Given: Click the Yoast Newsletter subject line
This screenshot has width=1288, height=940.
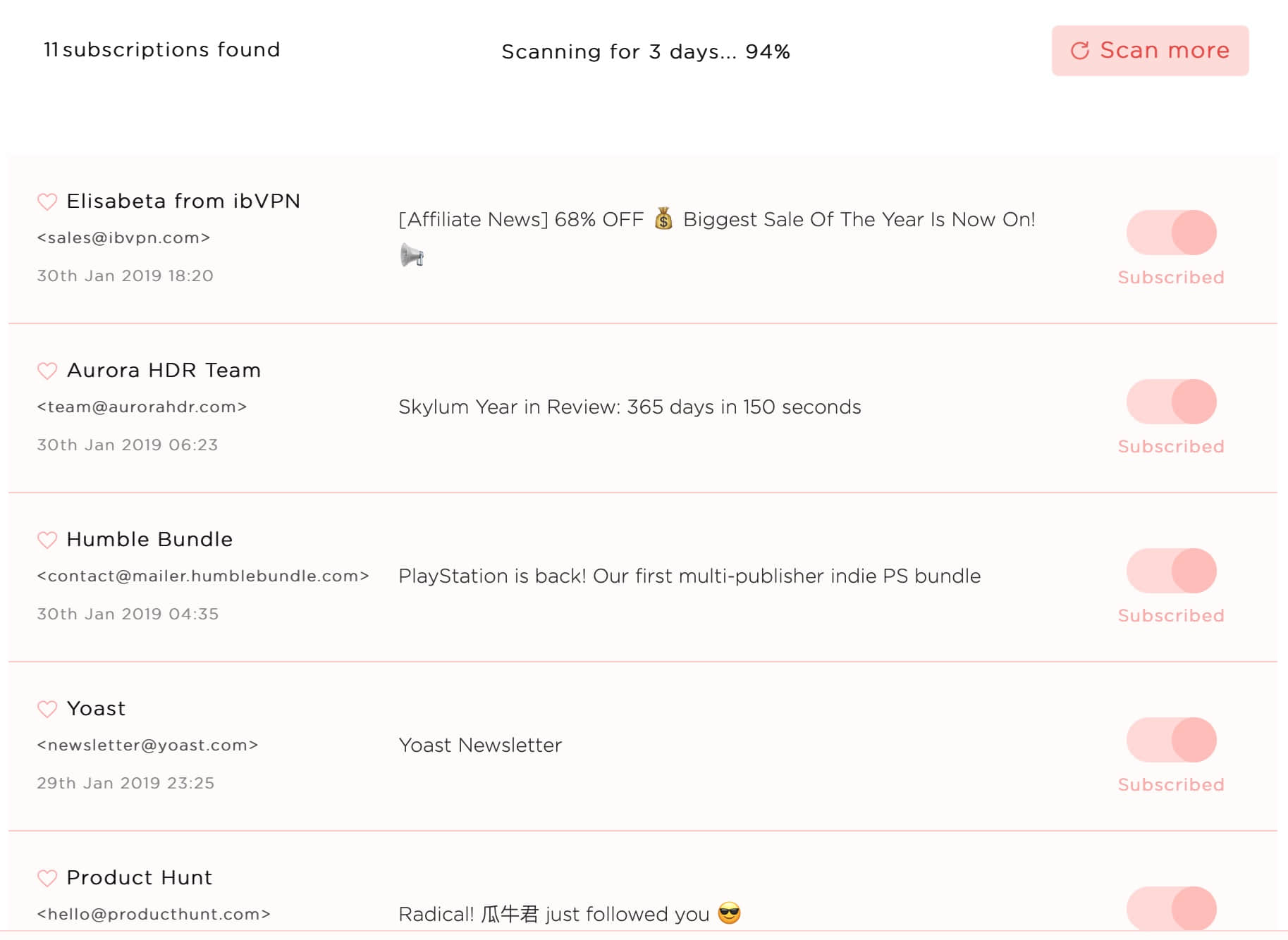Looking at the screenshot, I should pyautogui.click(x=480, y=746).
